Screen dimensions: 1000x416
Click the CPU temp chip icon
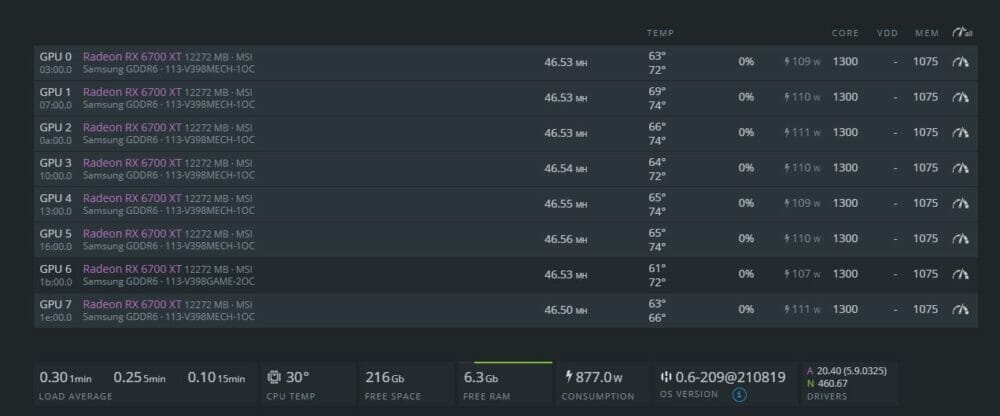point(274,377)
